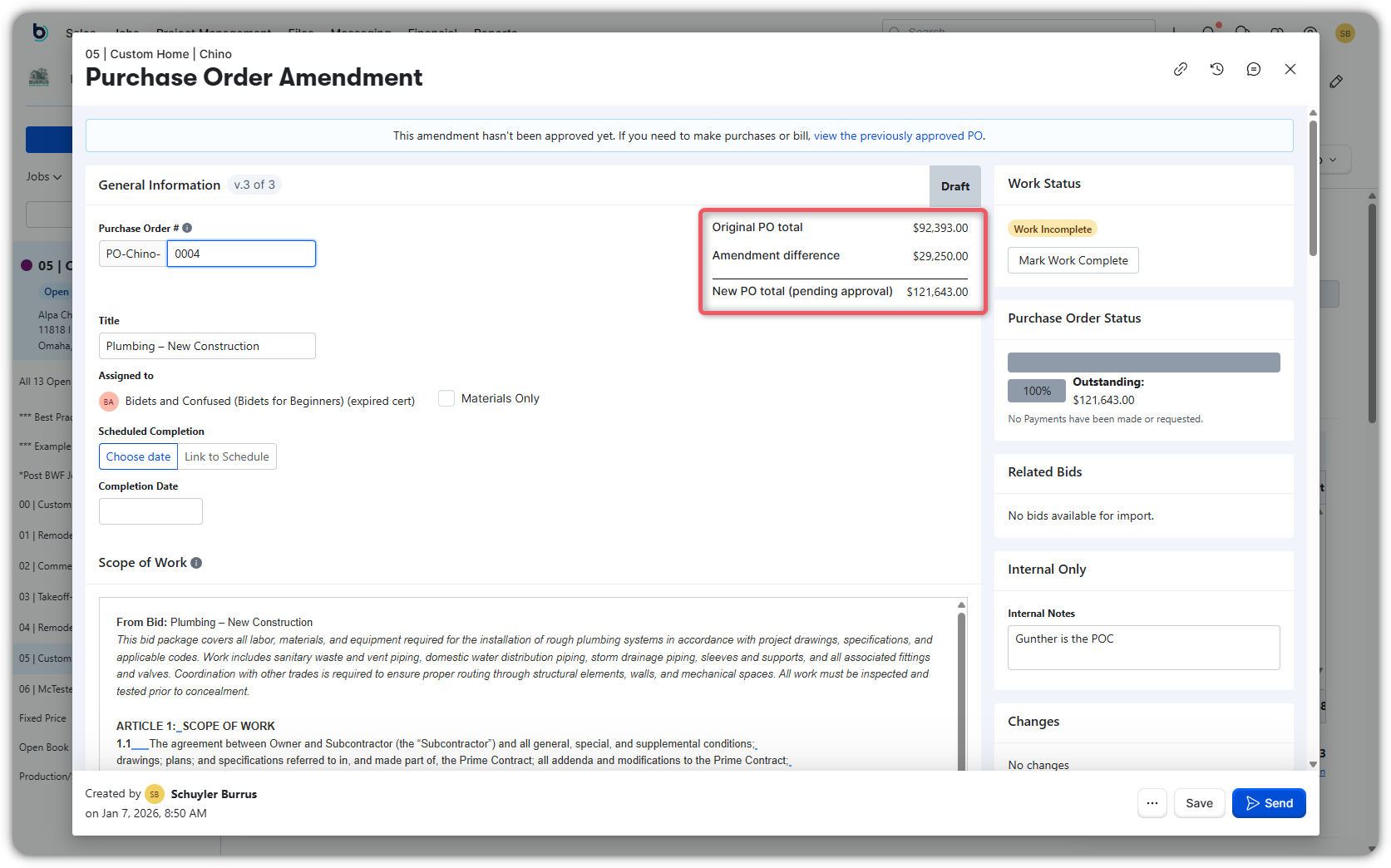1391x868 pixels.
Task: Save the purchase order amendment
Action: tap(1199, 803)
